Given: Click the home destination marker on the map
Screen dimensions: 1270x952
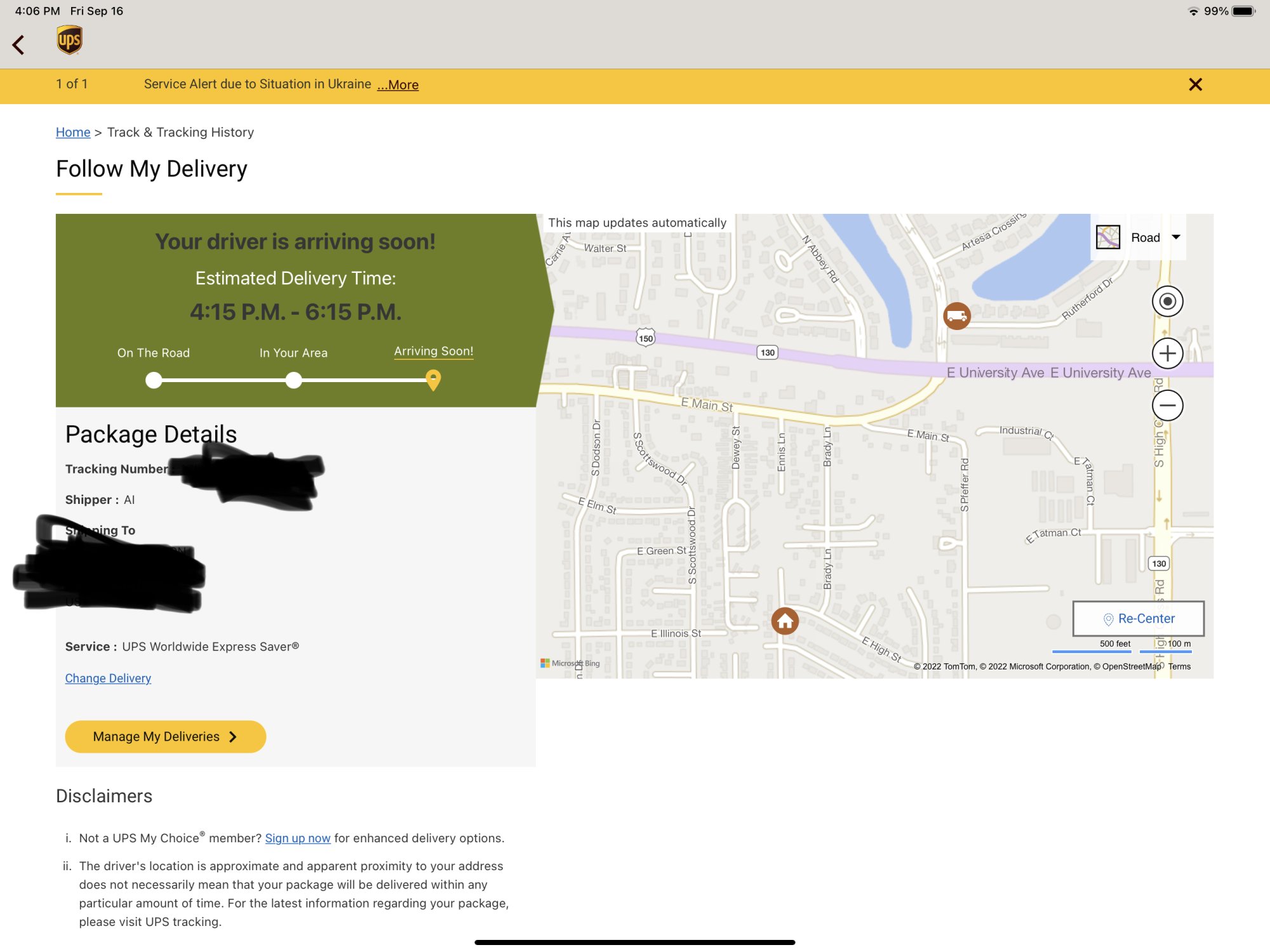Looking at the screenshot, I should (785, 621).
